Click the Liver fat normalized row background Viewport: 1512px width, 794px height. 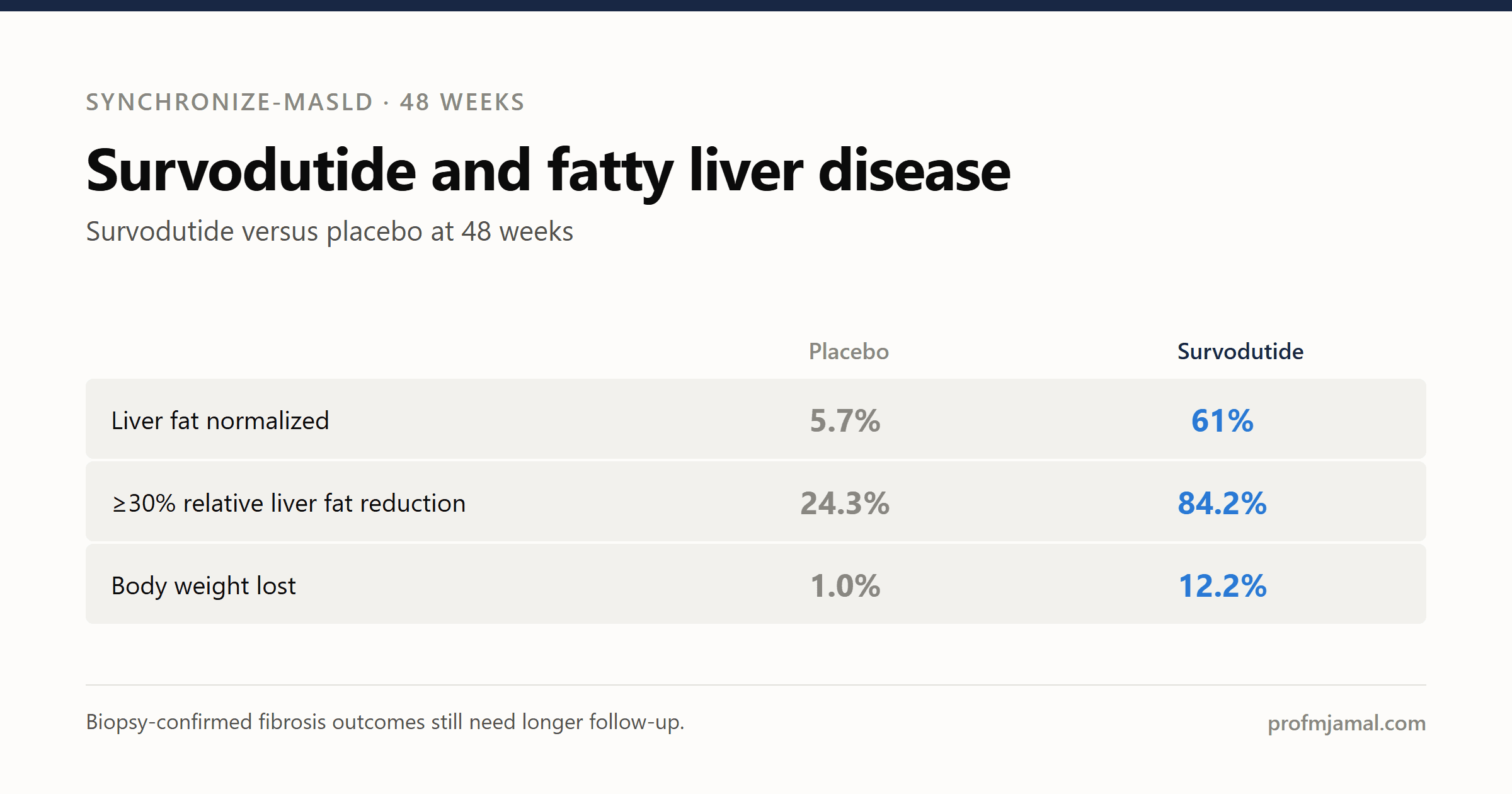click(756, 418)
